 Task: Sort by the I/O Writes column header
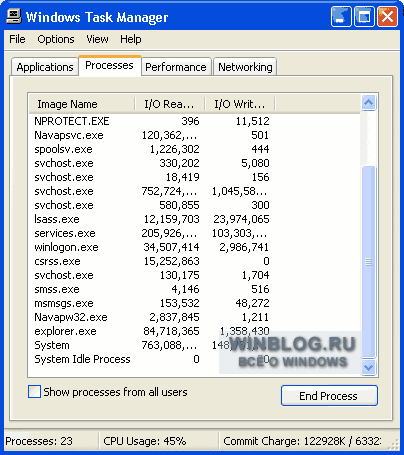240,104
